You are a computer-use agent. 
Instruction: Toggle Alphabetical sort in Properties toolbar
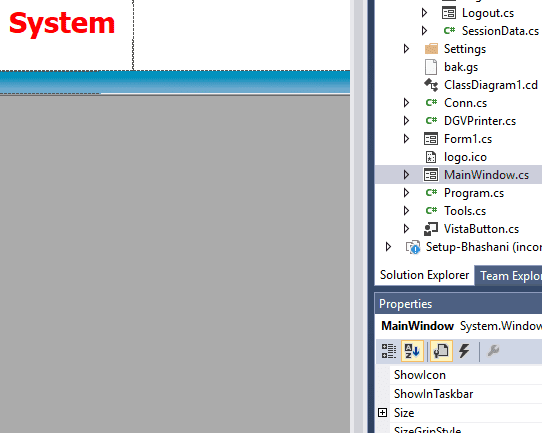[412, 351]
